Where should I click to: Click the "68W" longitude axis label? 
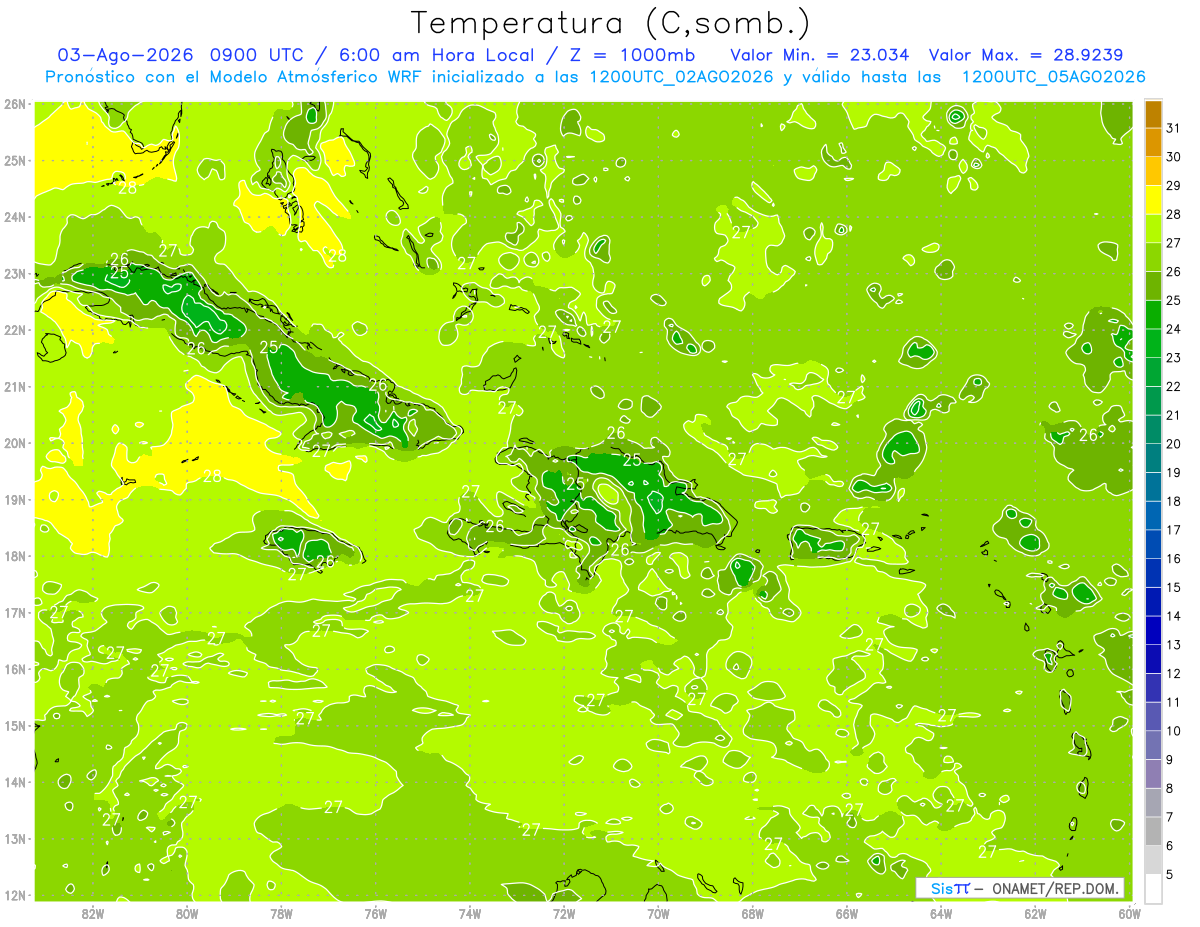[753, 913]
